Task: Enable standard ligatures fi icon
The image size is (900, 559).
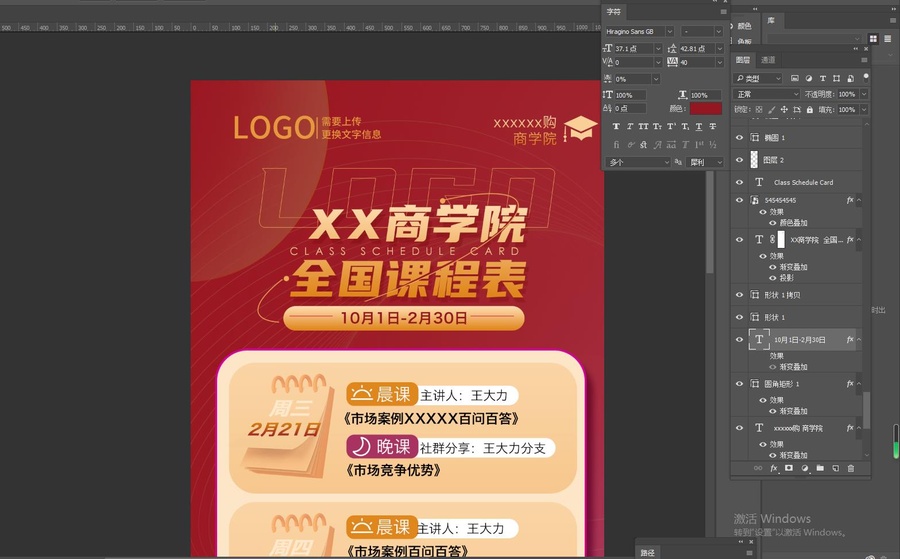Action: (x=616, y=145)
